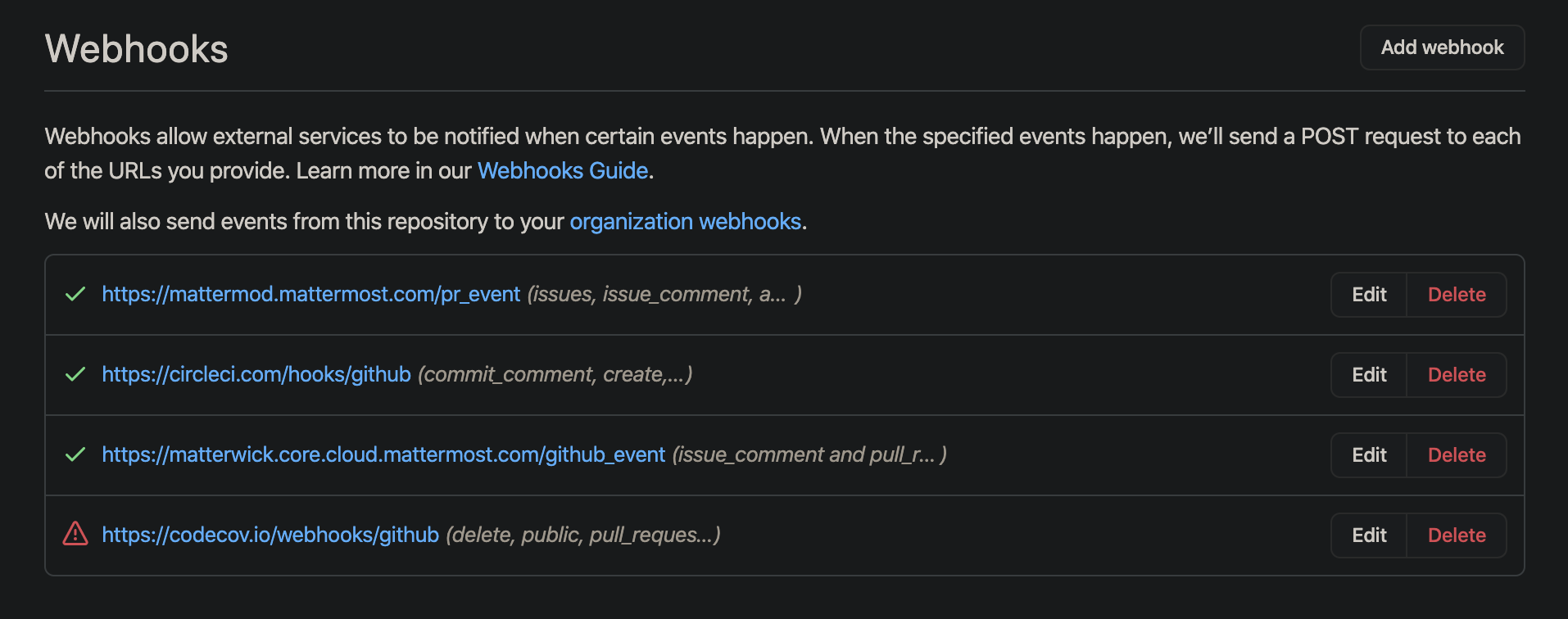Delete the failing codecov webhook
This screenshot has width=1568, height=619.
click(x=1456, y=535)
